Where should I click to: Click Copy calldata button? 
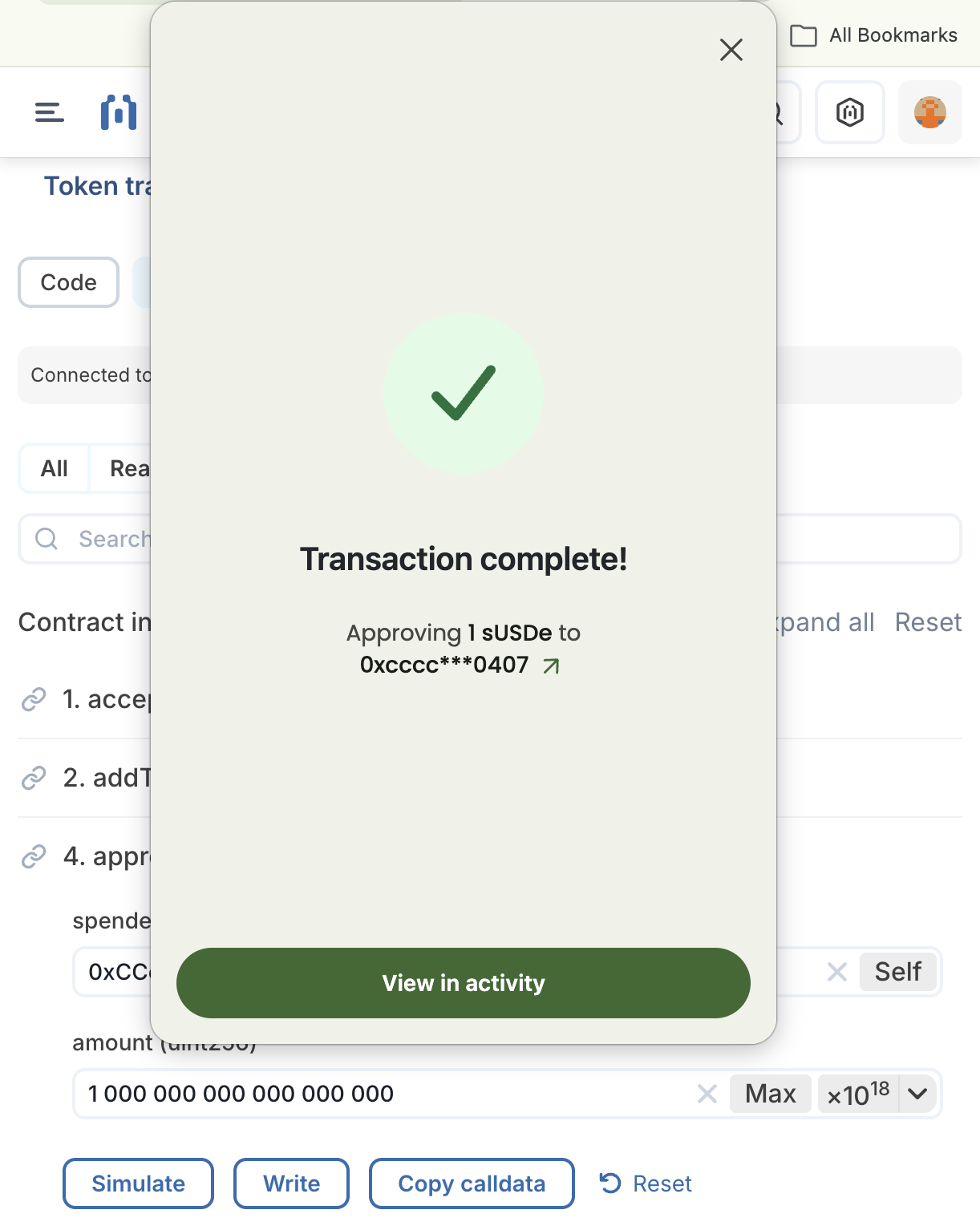point(472,1183)
